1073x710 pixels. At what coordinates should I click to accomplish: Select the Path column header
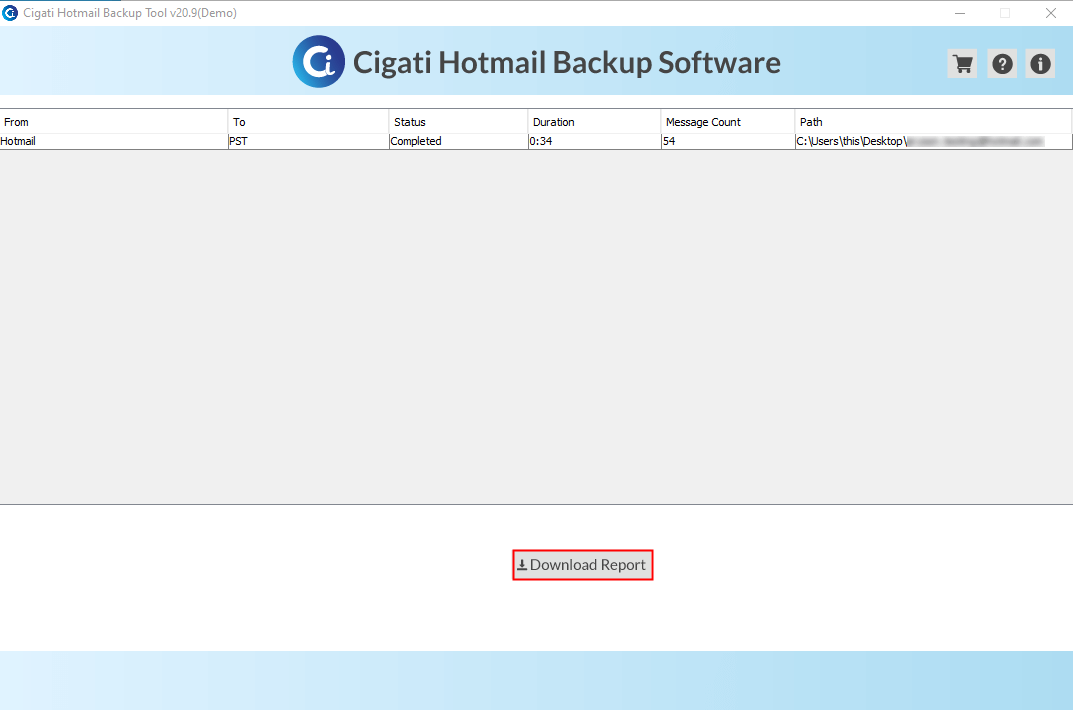pyautogui.click(x=933, y=122)
